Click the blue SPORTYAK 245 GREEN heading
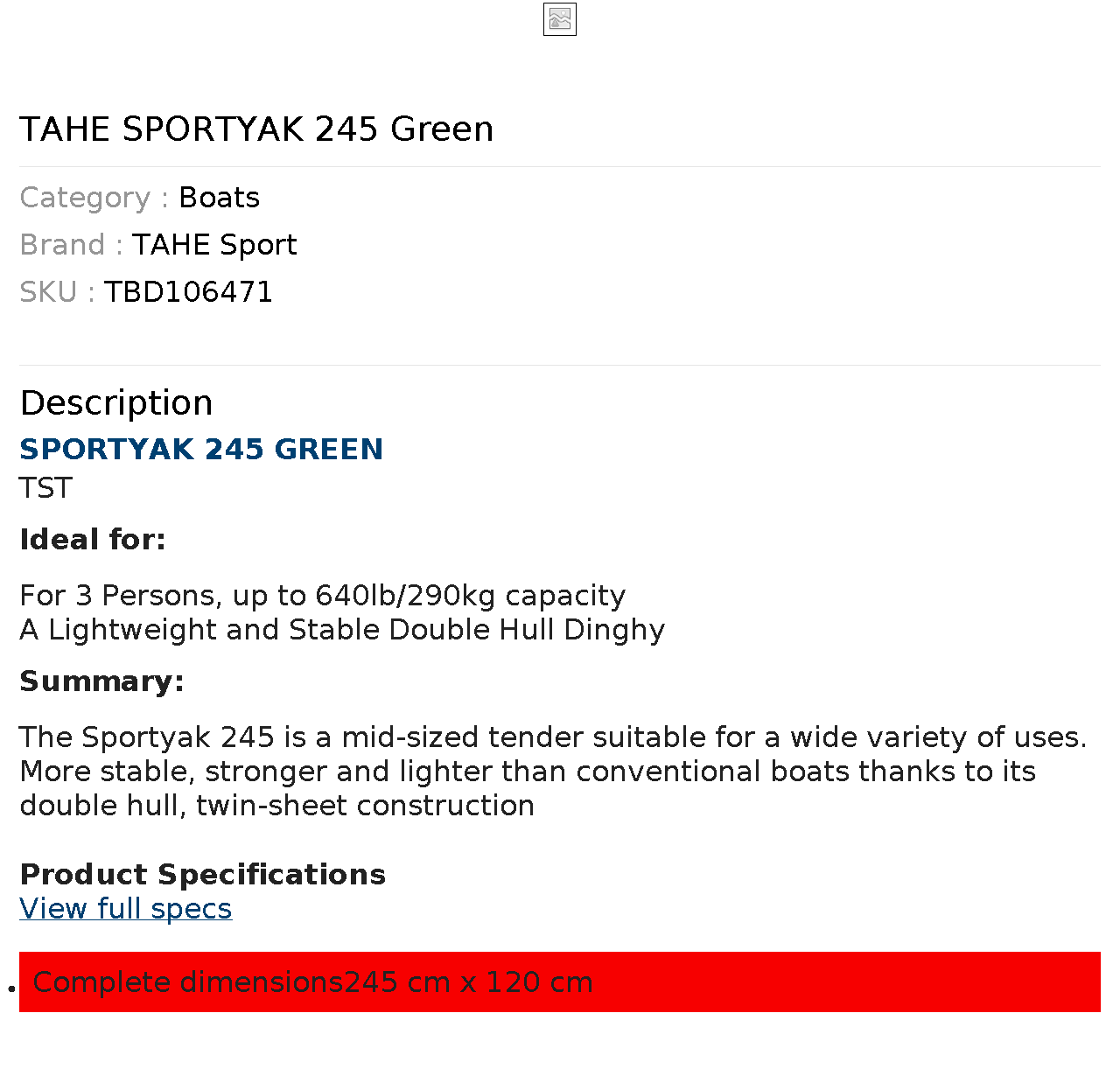The height and width of the screenshot is (1076, 1120). point(201,450)
